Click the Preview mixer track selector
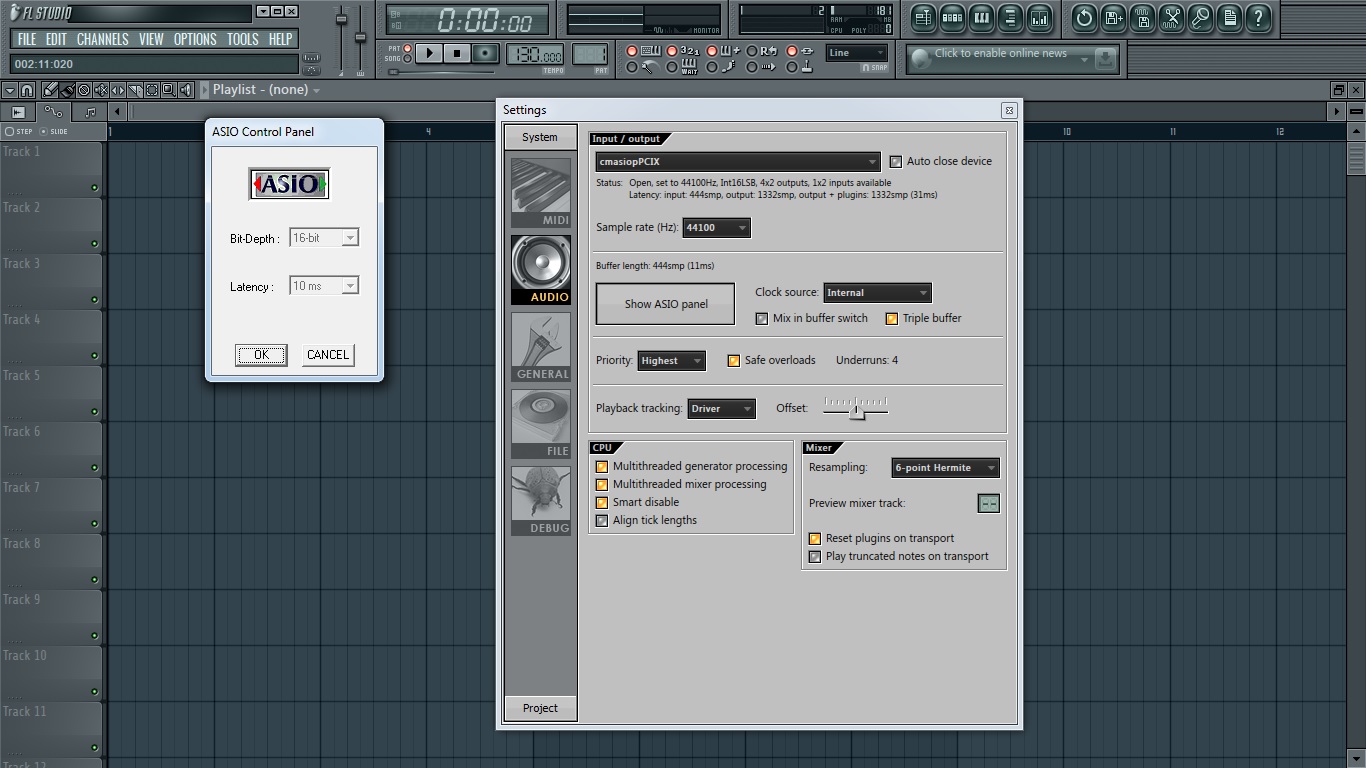This screenshot has width=1366, height=768. click(x=988, y=504)
